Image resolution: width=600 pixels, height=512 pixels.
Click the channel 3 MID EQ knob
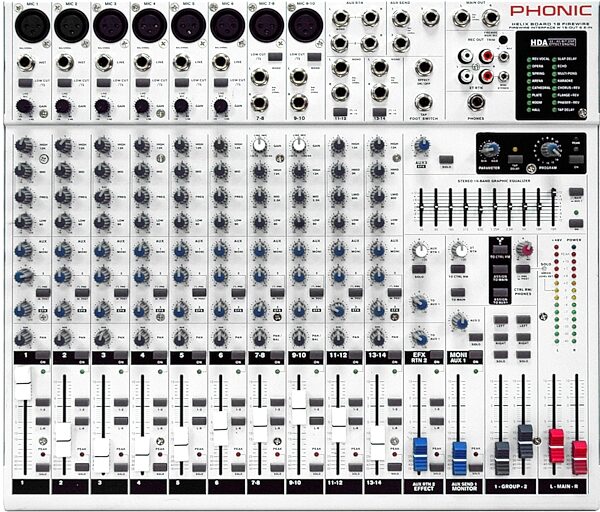[x=103, y=171]
